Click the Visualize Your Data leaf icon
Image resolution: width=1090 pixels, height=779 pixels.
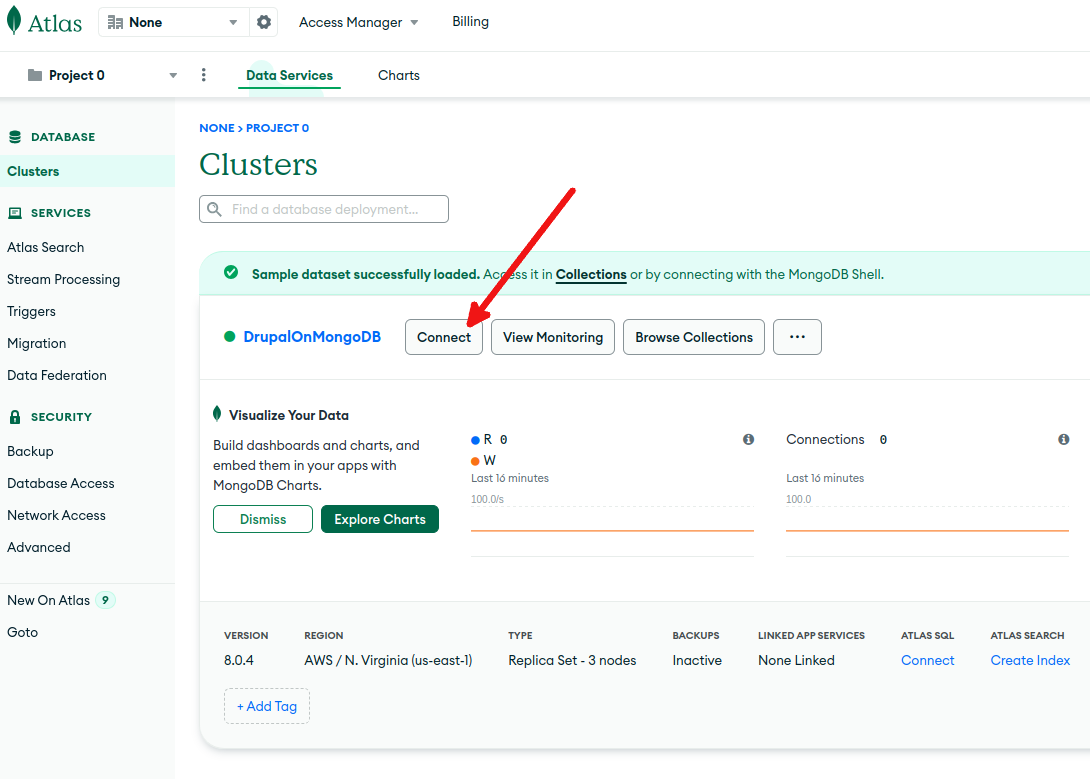tap(217, 414)
